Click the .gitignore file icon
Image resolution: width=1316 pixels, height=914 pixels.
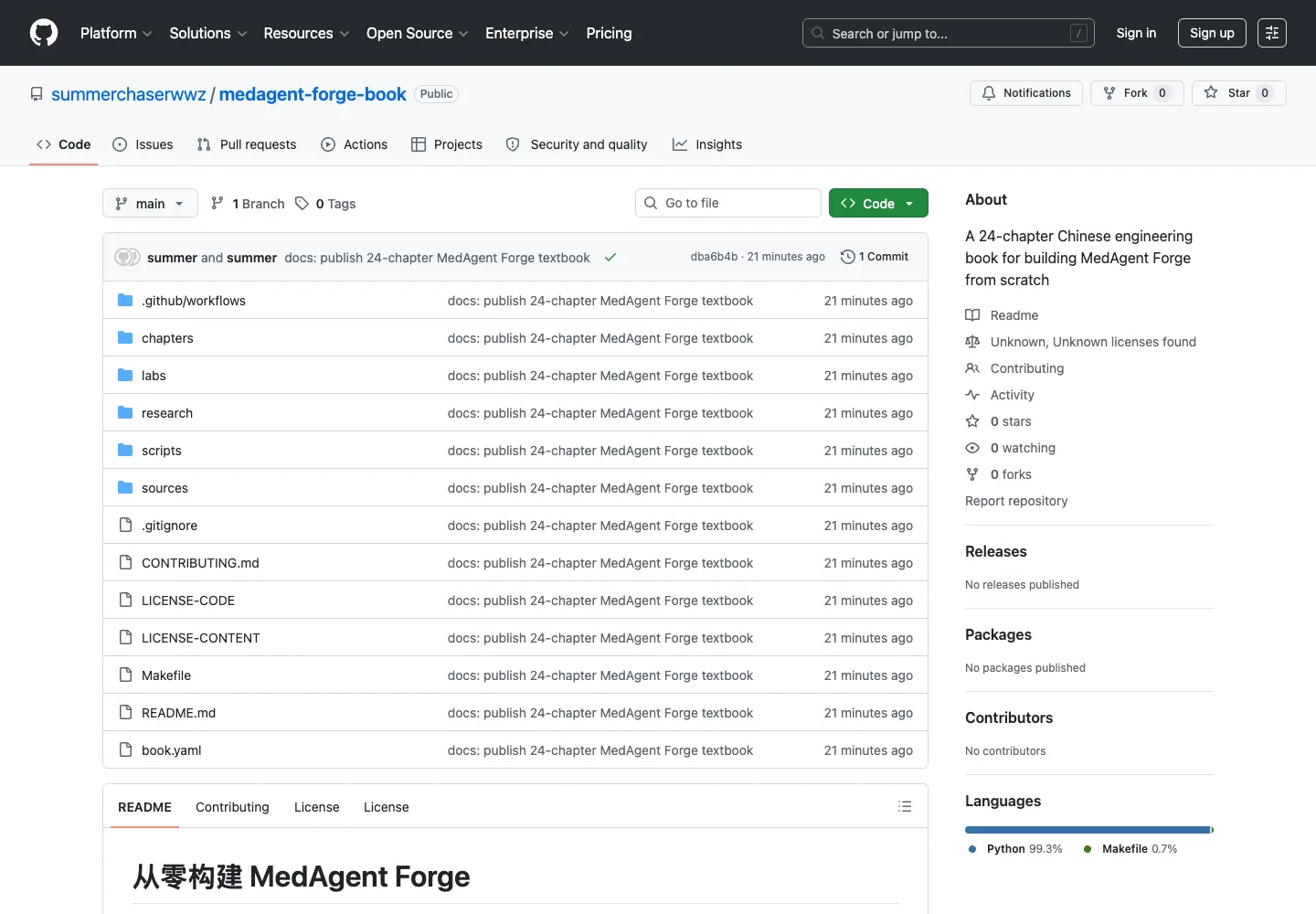click(x=125, y=526)
